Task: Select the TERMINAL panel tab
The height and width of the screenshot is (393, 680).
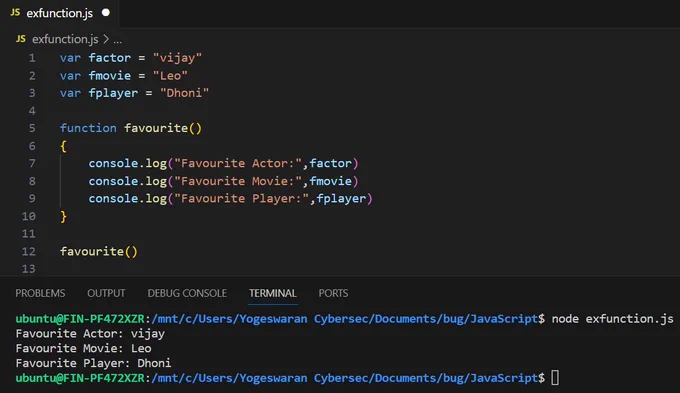Action: [x=273, y=293]
